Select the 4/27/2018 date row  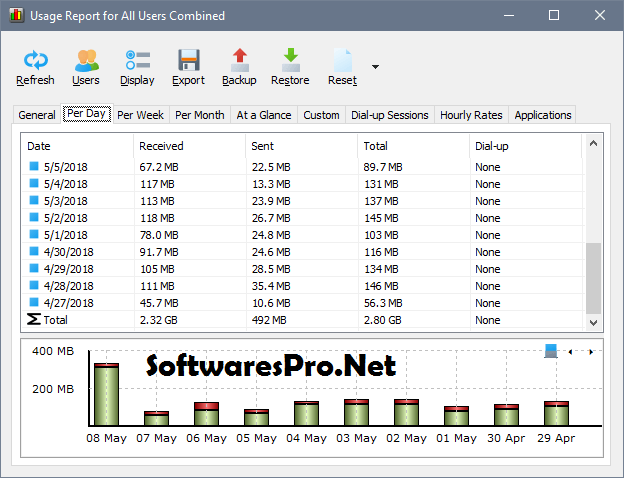[302, 303]
